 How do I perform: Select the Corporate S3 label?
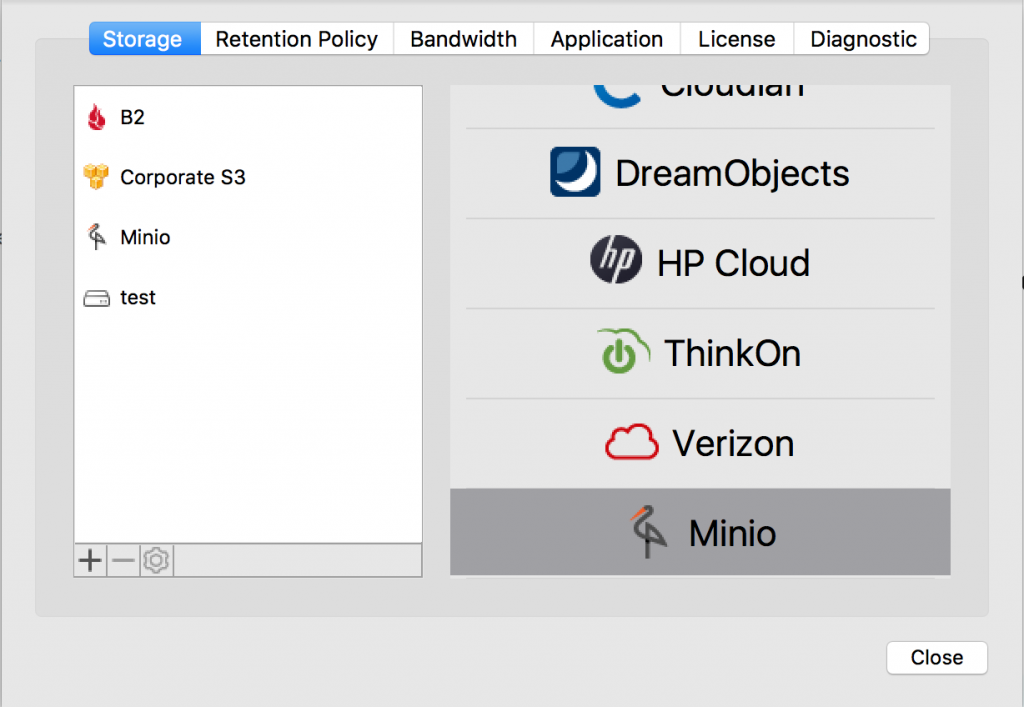coord(183,177)
